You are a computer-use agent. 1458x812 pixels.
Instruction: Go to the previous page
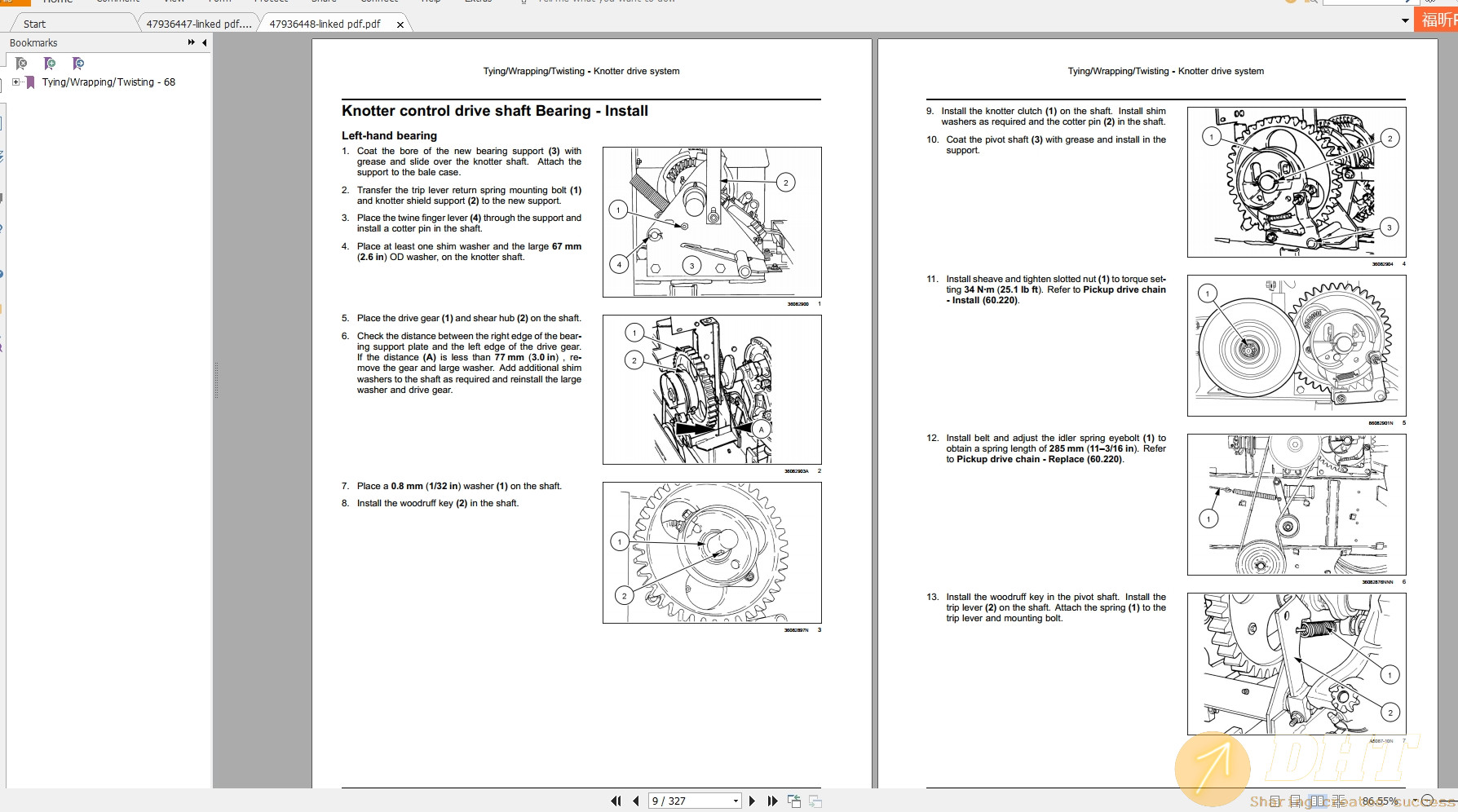pos(635,801)
